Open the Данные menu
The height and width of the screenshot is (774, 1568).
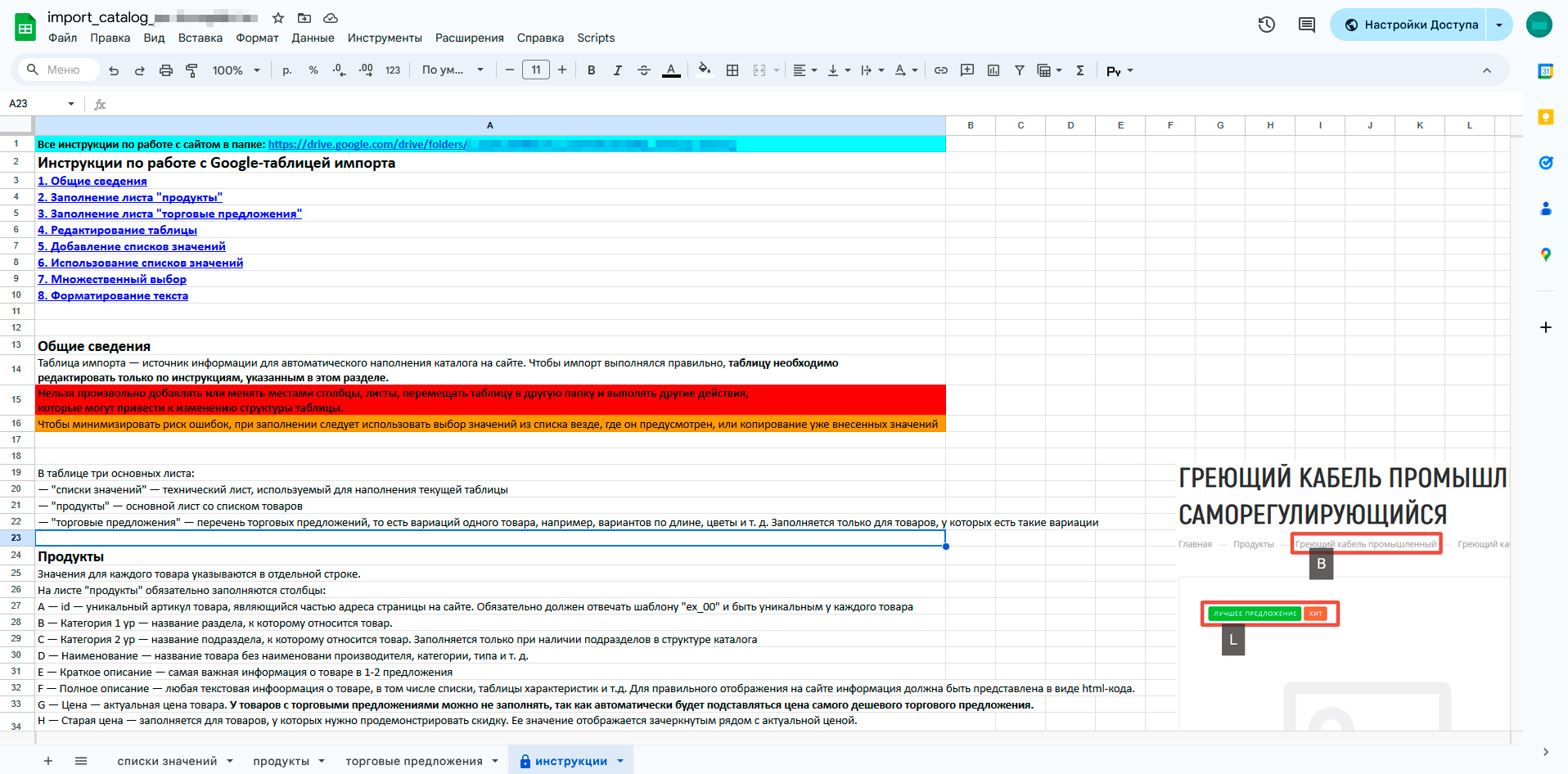(313, 38)
